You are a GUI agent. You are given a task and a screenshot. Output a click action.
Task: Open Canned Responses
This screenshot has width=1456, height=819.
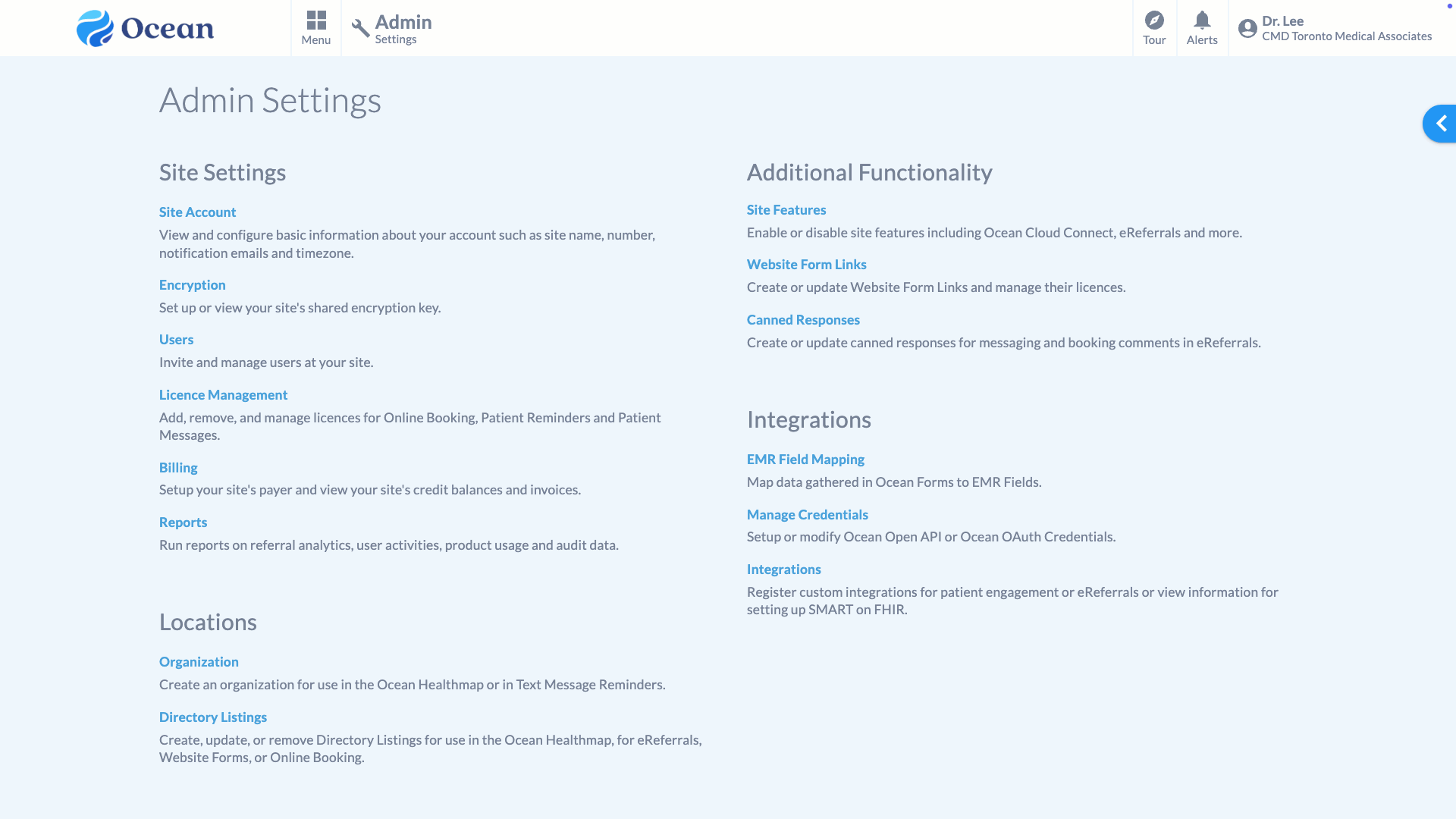pyautogui.click(x=803, y=320)
